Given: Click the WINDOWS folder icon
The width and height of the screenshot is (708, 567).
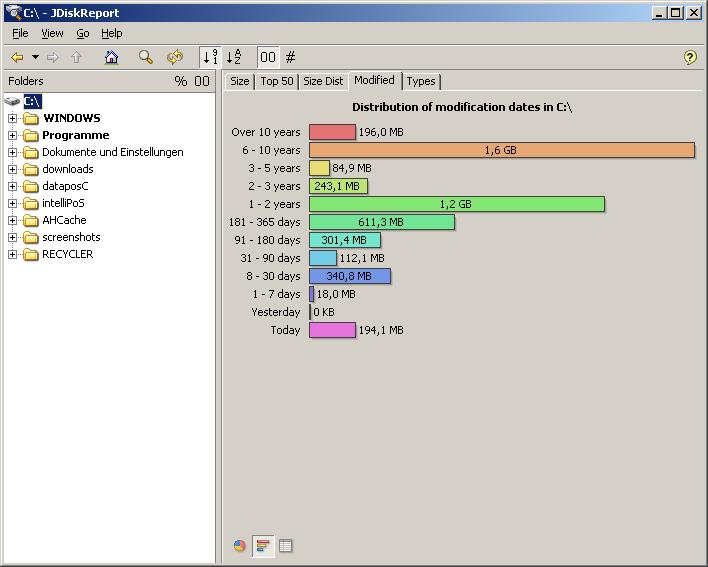Looking at the screenshot, I should click(x=31, y=118).
